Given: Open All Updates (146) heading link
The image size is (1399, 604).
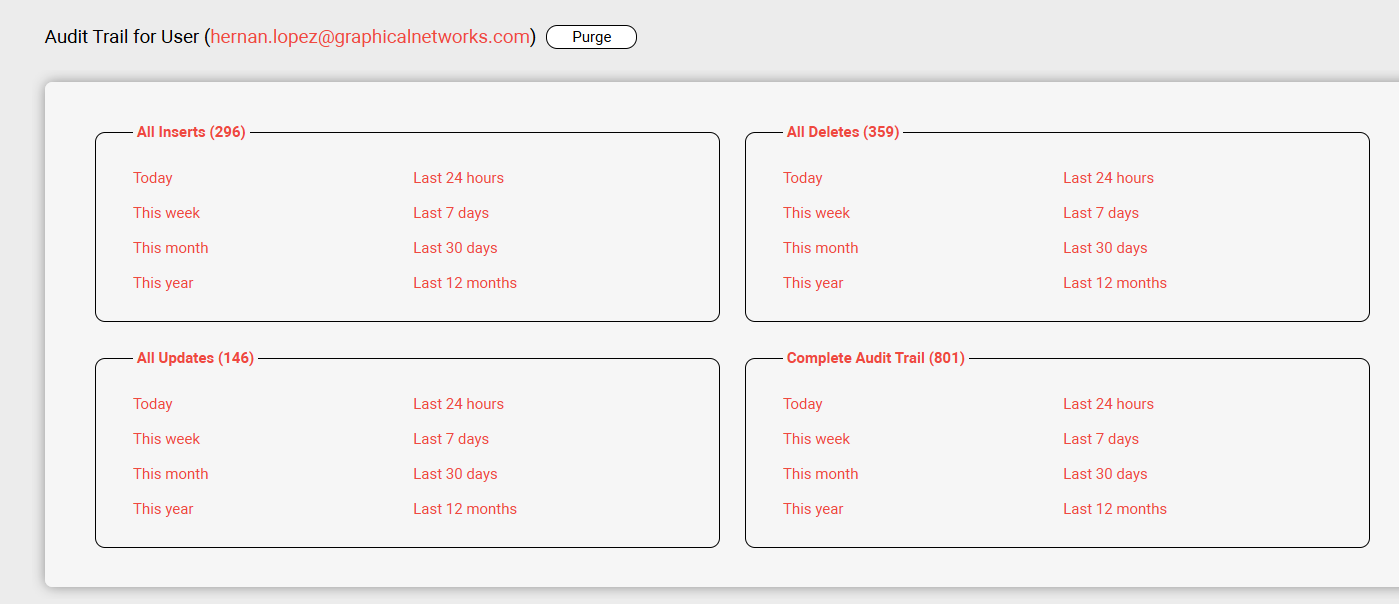Looking at the screenshot, I should click(195, 358).
